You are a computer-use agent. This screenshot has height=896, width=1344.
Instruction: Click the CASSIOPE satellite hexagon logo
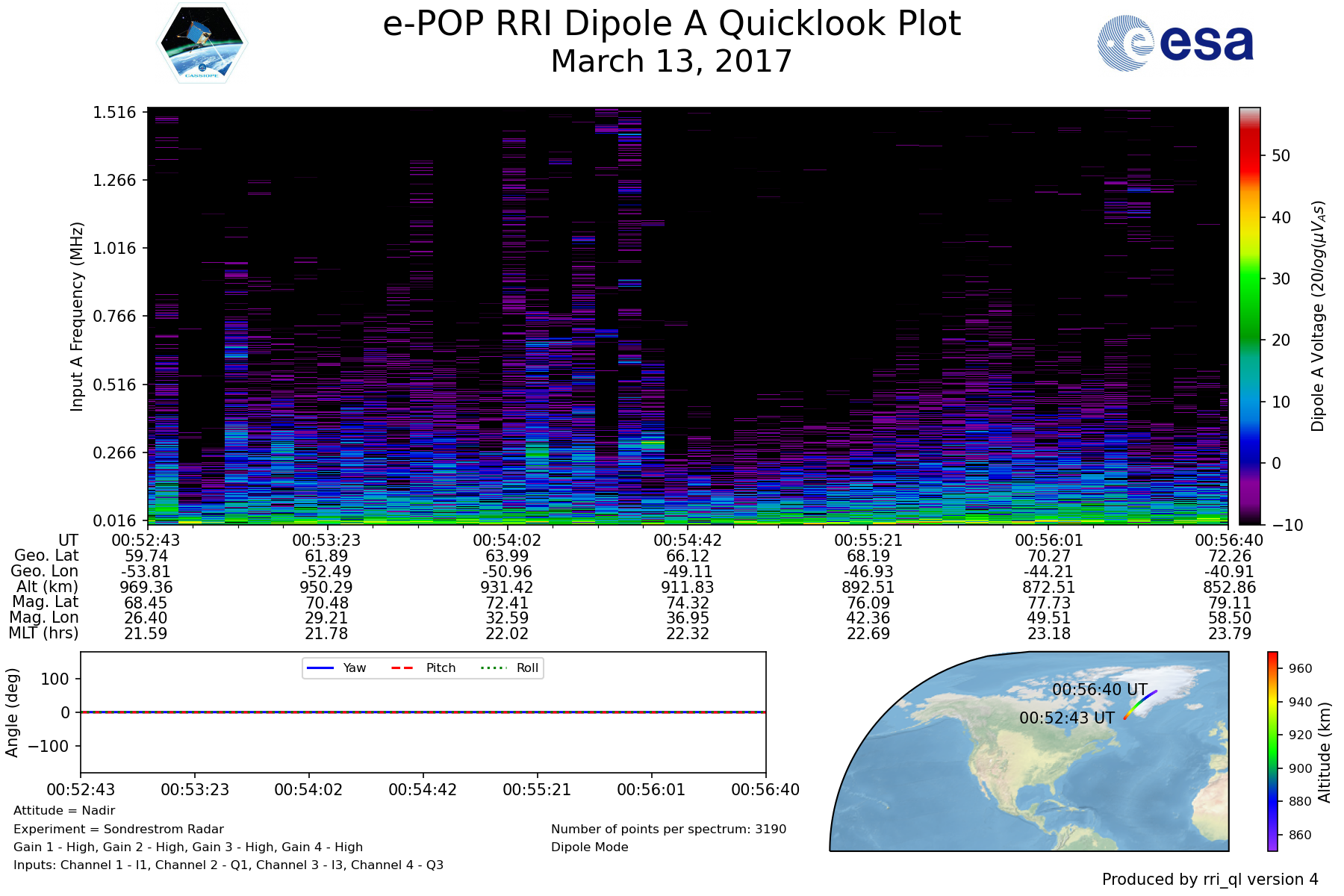(202, 43)
